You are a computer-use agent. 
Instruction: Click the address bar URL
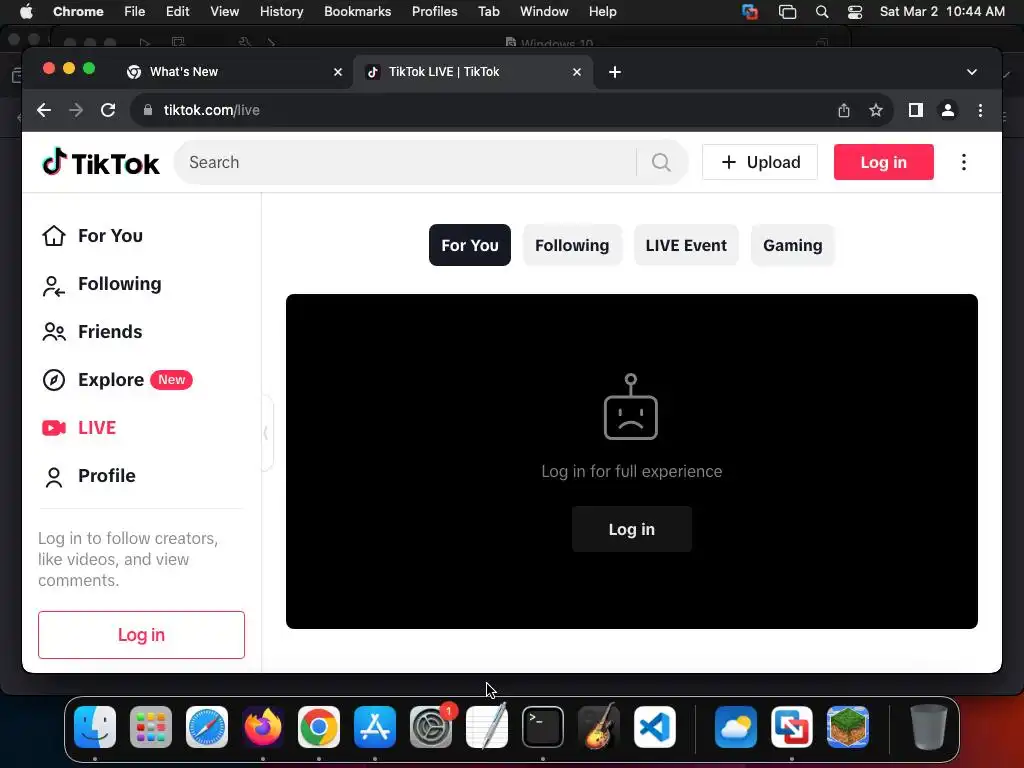212,110
